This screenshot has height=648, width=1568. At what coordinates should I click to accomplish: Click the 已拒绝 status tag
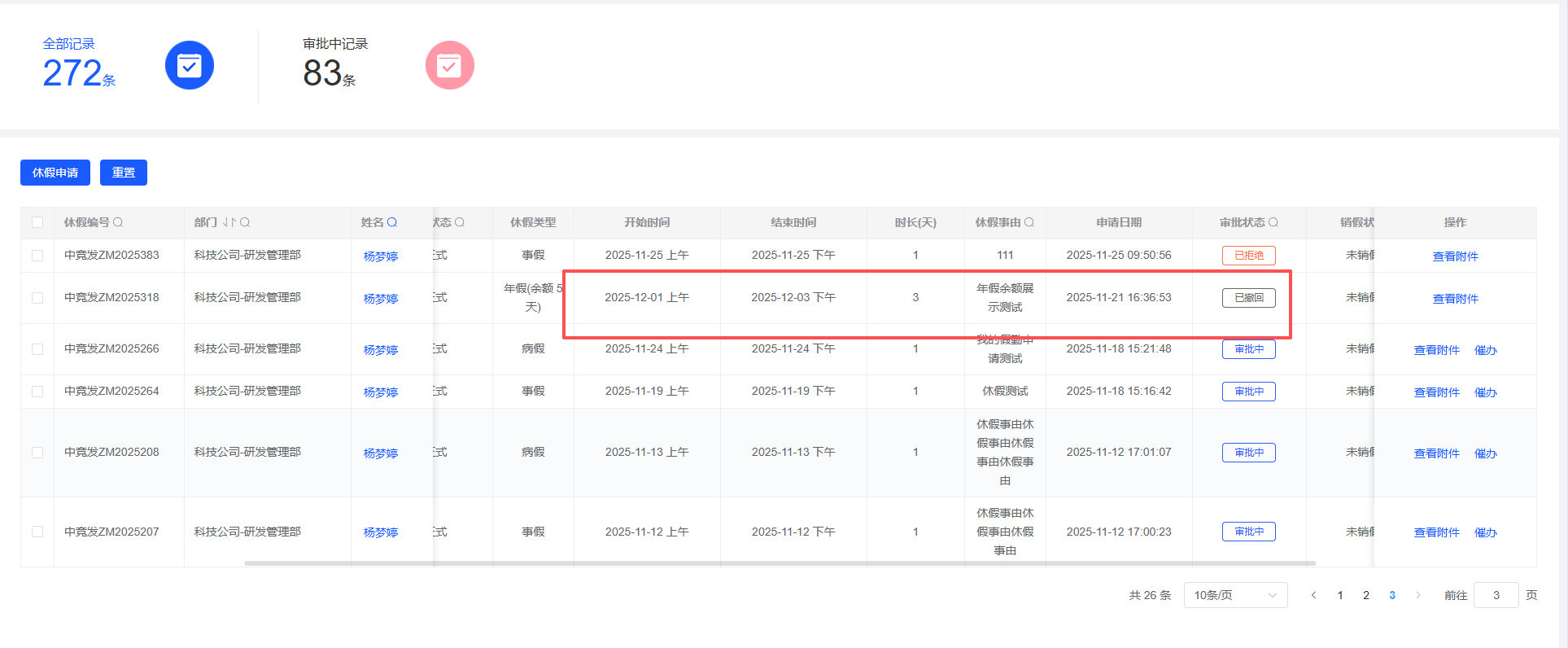1249,256
